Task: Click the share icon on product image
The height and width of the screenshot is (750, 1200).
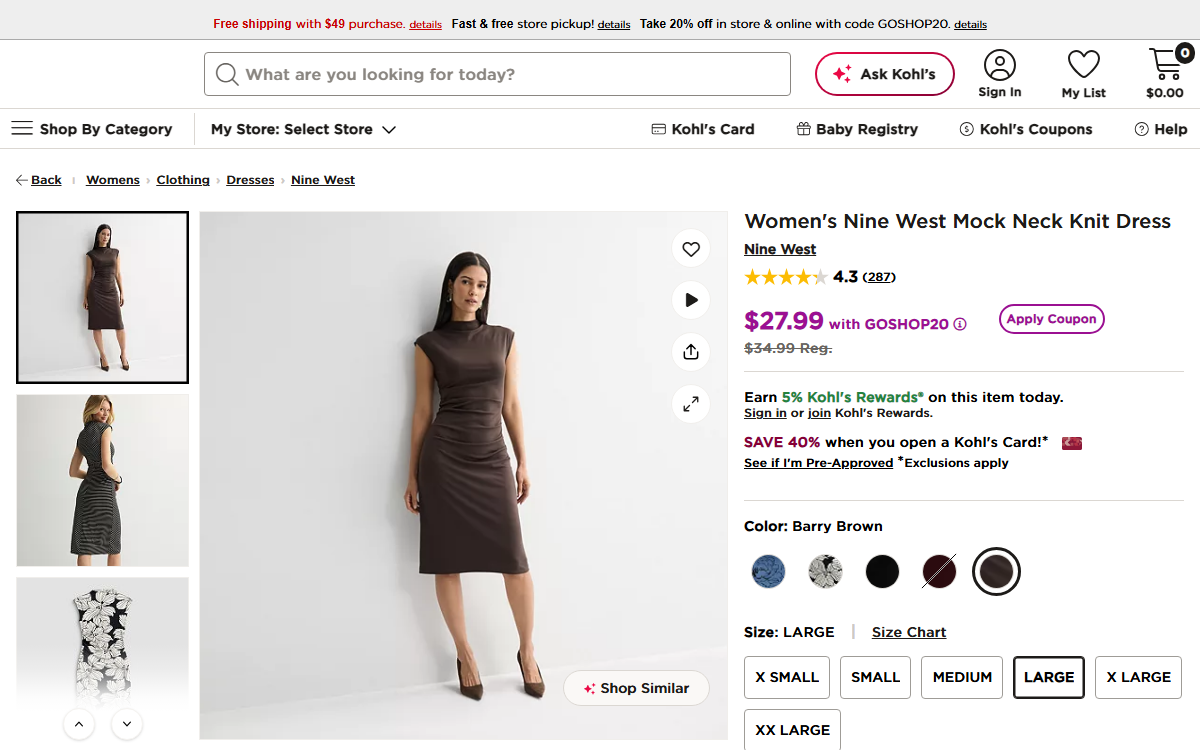Action: (x=691, y=352)
